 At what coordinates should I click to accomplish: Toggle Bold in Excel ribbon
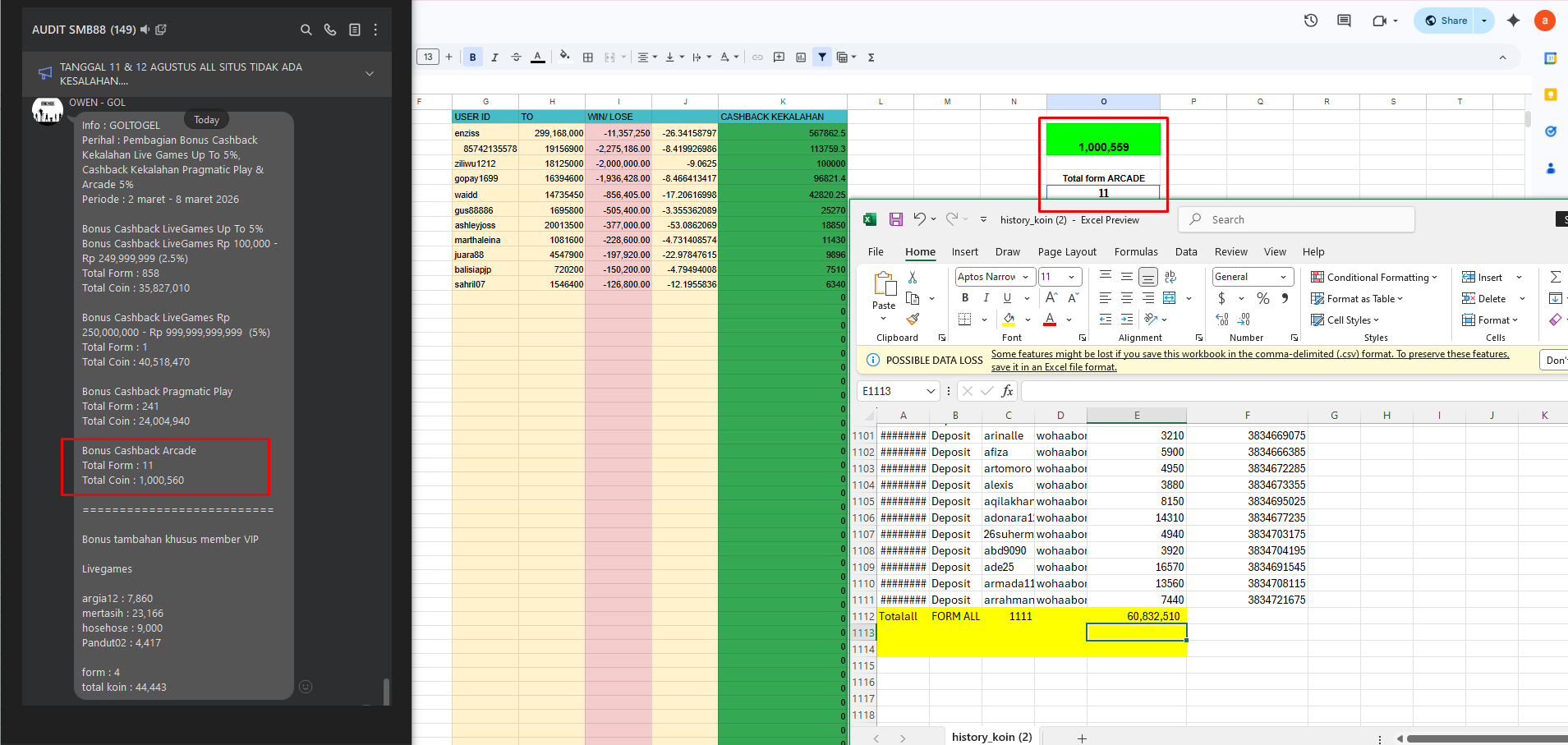coord(964,298)
